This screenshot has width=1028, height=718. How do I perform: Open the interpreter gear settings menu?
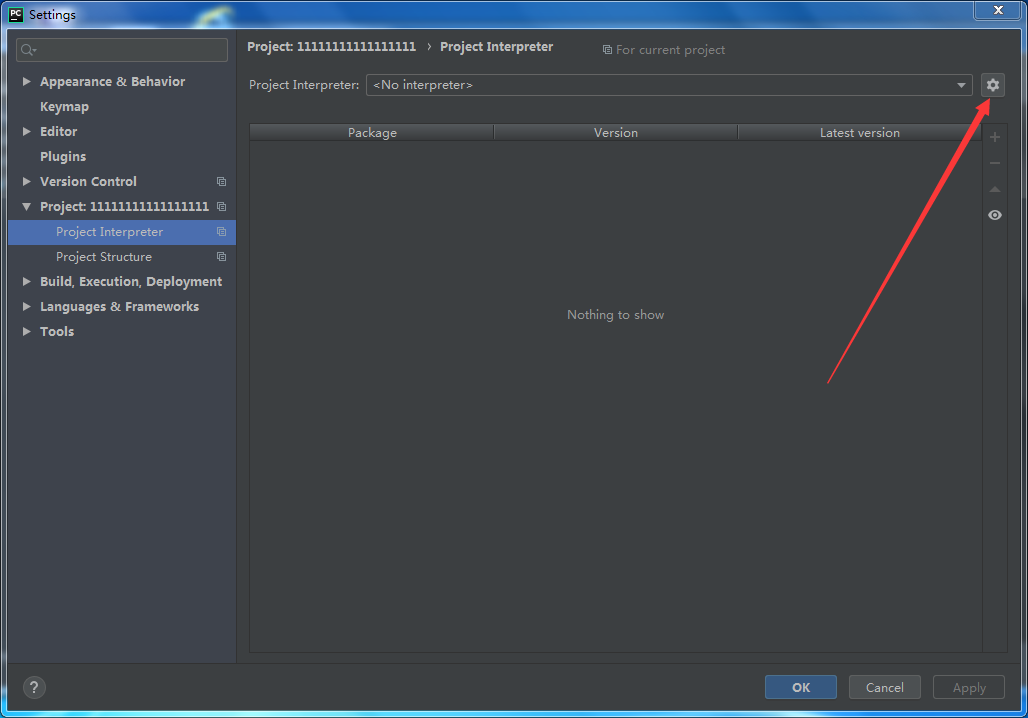point(993,85)
